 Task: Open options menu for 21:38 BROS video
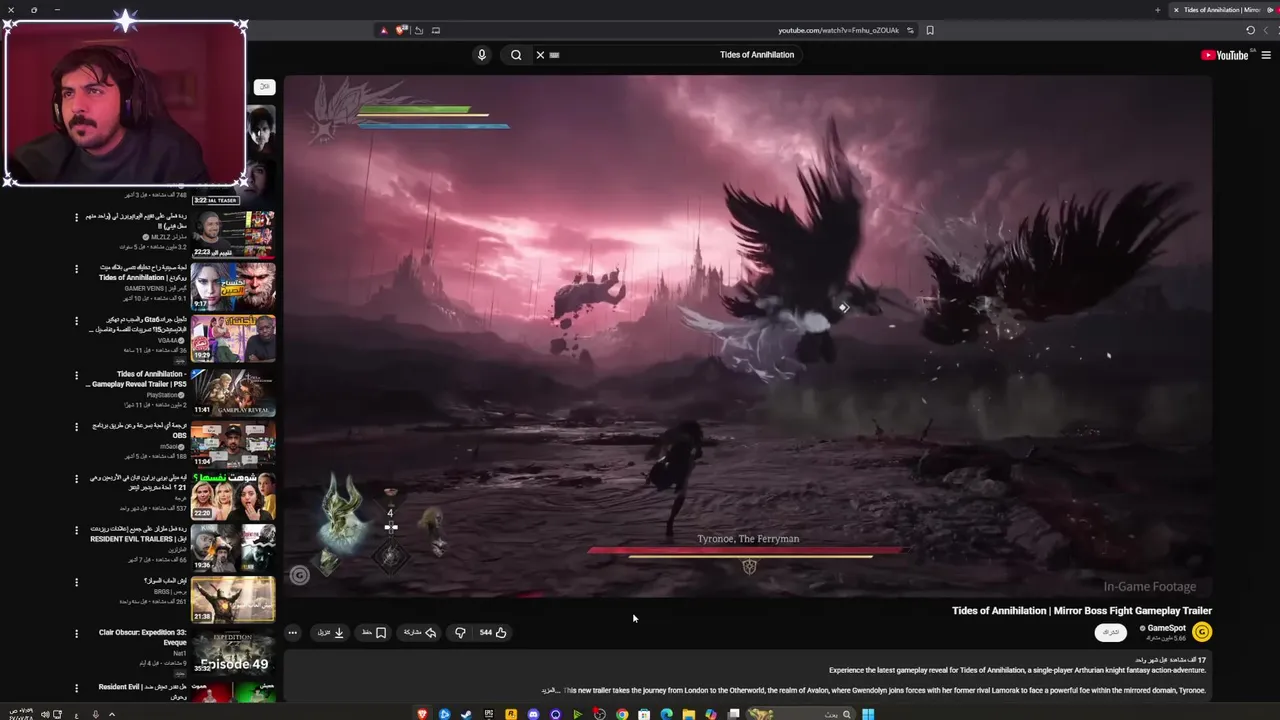pyautogui.click(x=76, y=582)
